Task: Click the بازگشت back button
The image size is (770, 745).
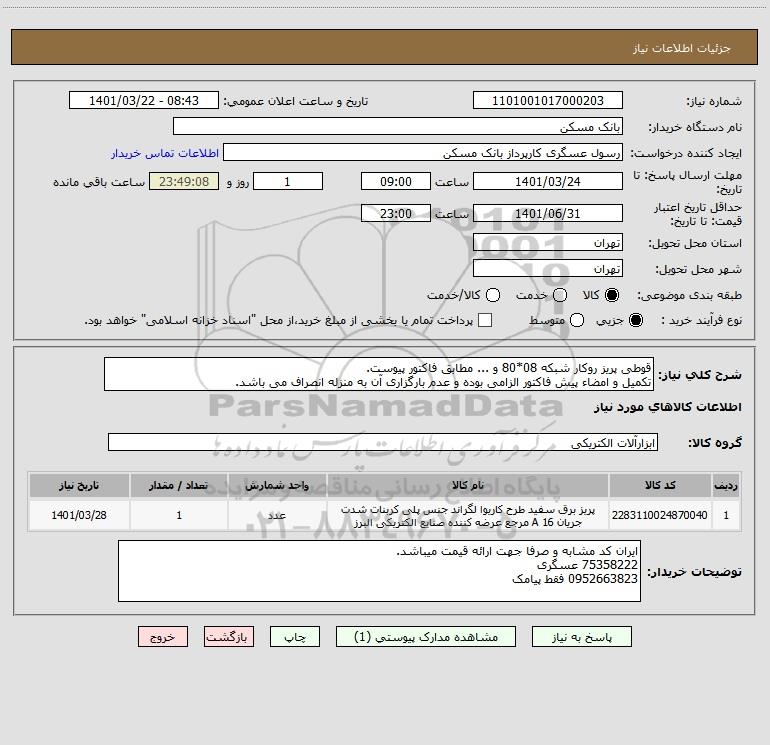Action: pos(229,637)
